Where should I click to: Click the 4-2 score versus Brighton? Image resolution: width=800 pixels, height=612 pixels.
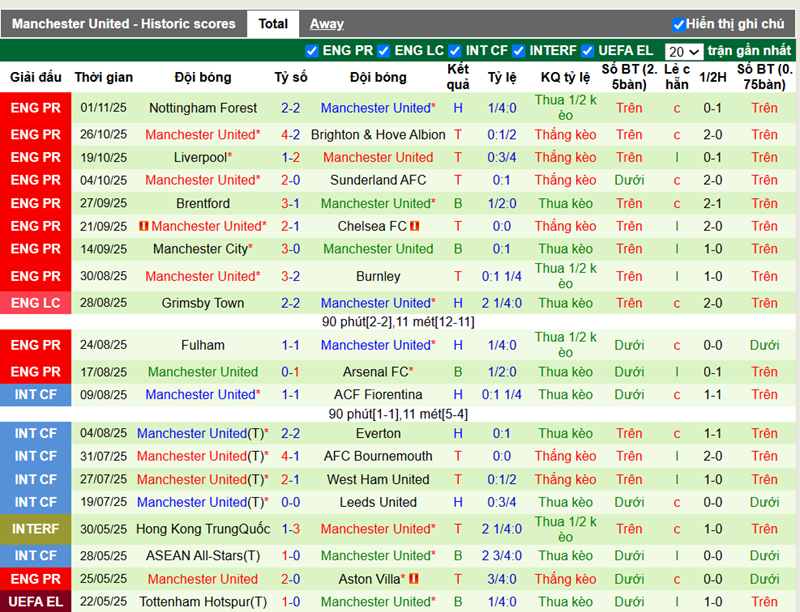click(290, 135)
